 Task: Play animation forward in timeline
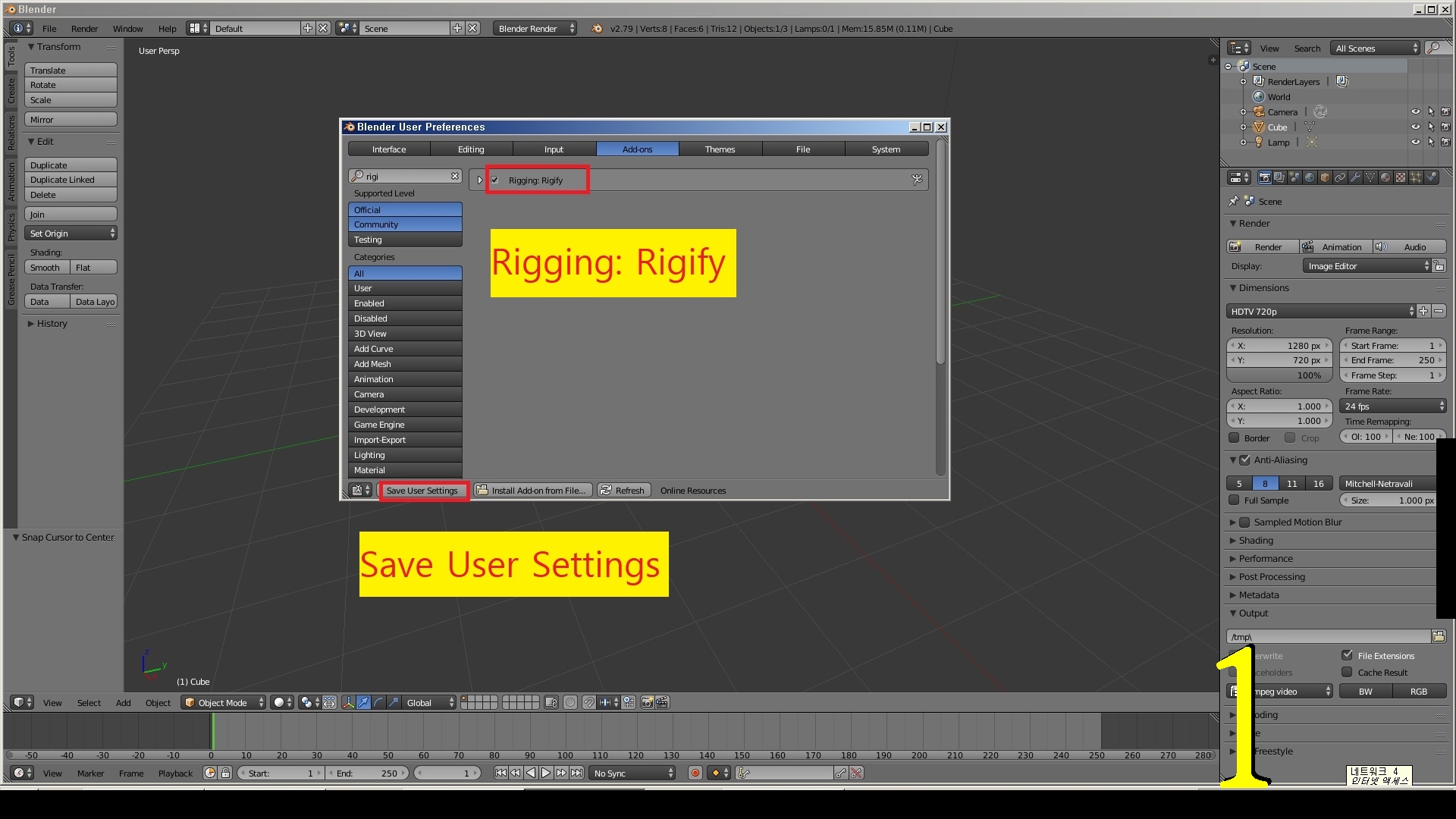coord(546,773)
